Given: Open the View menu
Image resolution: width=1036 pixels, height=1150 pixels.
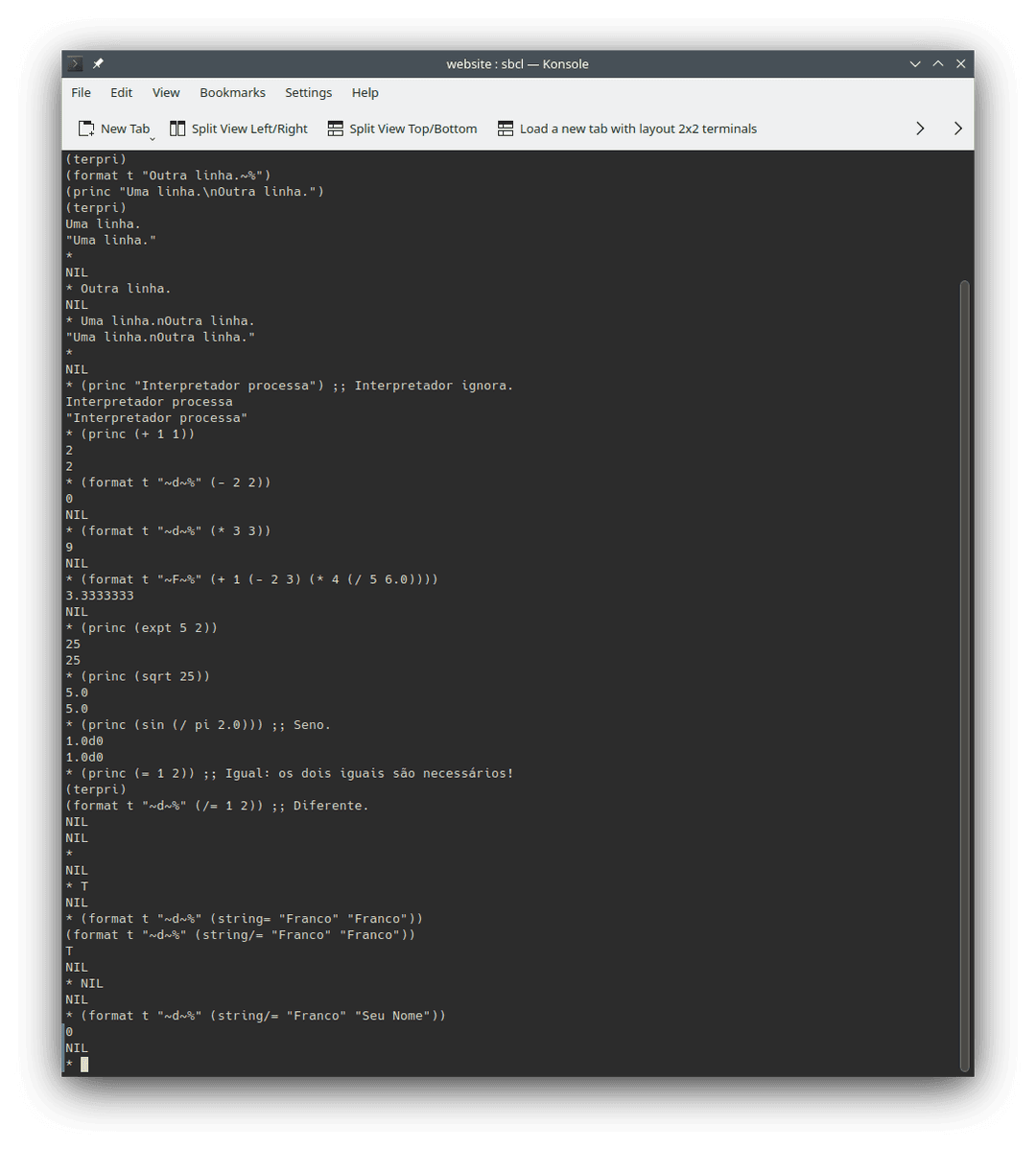Looking at the screenshot, I should [165, 92].
